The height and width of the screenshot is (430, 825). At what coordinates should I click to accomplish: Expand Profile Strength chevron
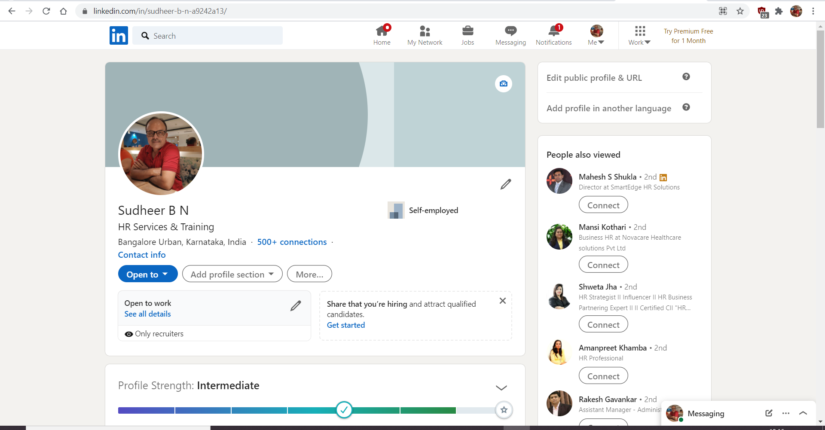501,388
